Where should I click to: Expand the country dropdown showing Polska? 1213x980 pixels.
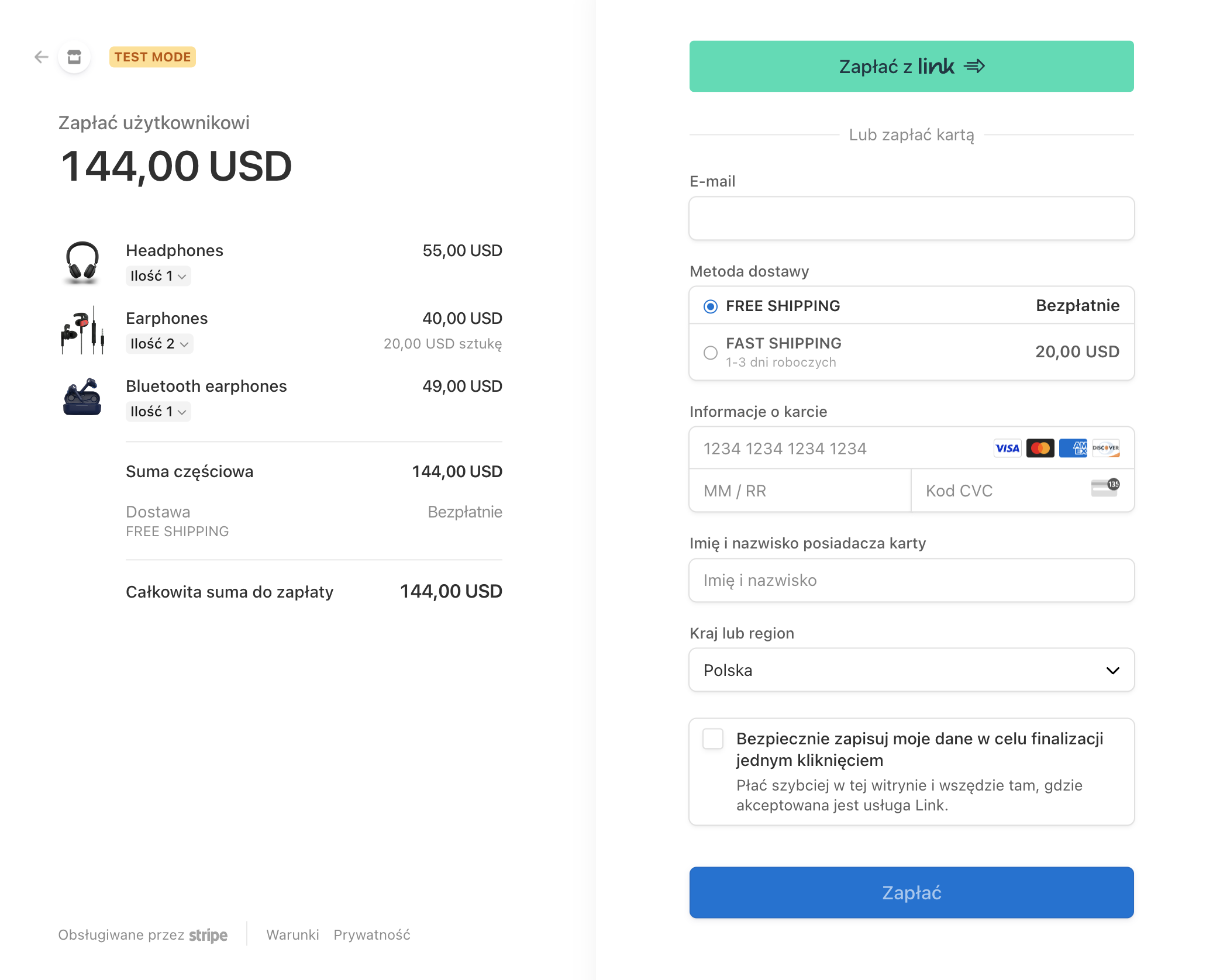(x=911, y=670)
